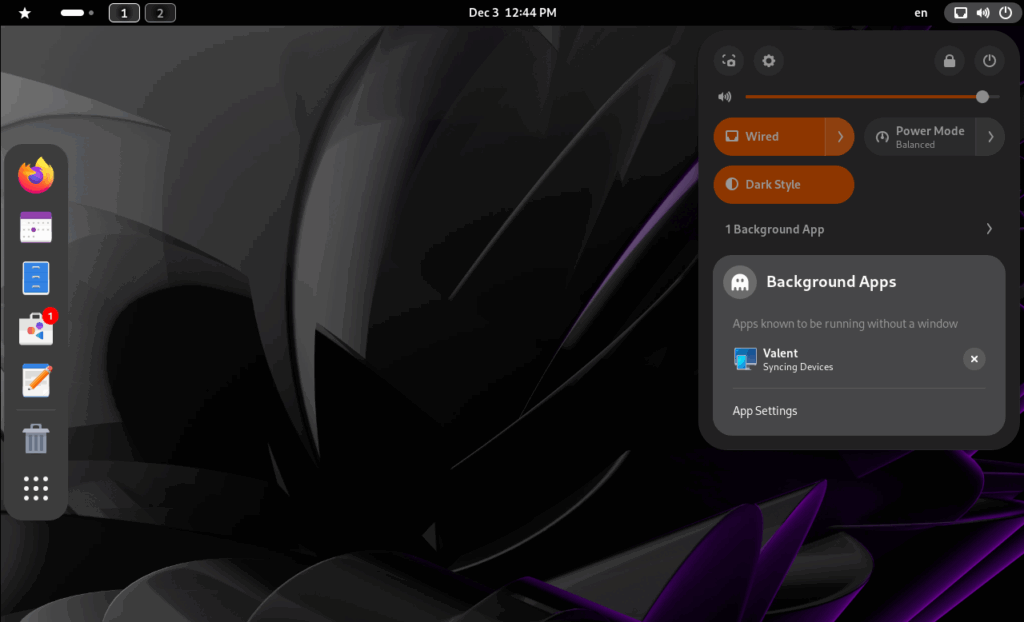Mute via the volume speaker icon in panel

tap(725, 97)
